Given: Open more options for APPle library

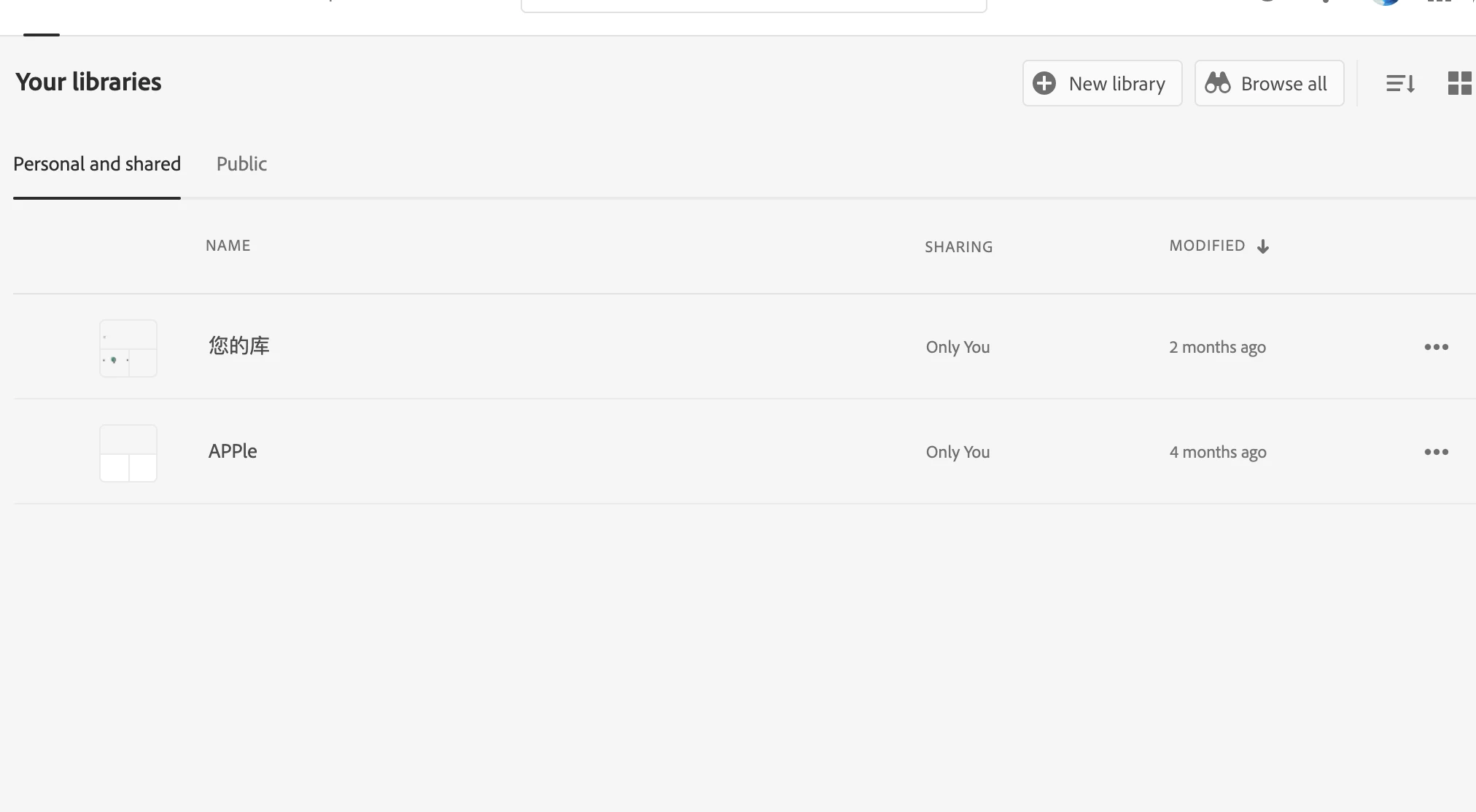Looking at the screenshot, I should coord(1436,452).
